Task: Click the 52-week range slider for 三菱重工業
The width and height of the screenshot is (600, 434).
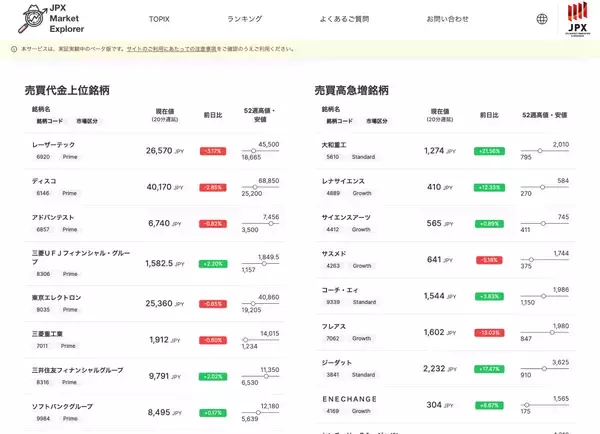Action: [x=260, y=340]
